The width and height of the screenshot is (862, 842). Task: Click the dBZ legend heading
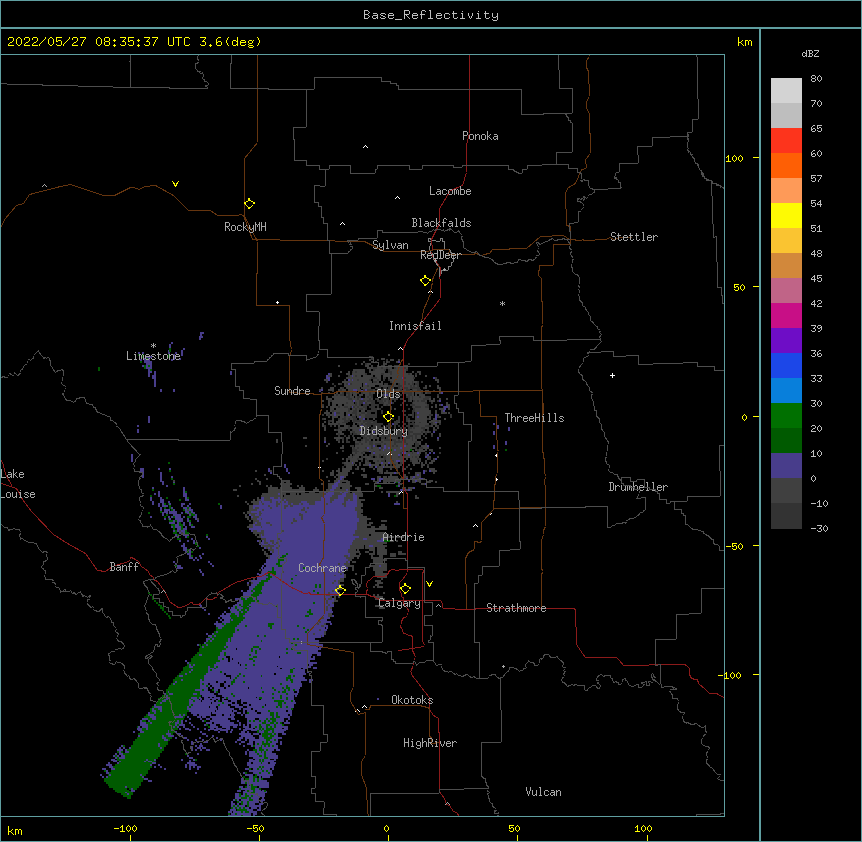810,53
